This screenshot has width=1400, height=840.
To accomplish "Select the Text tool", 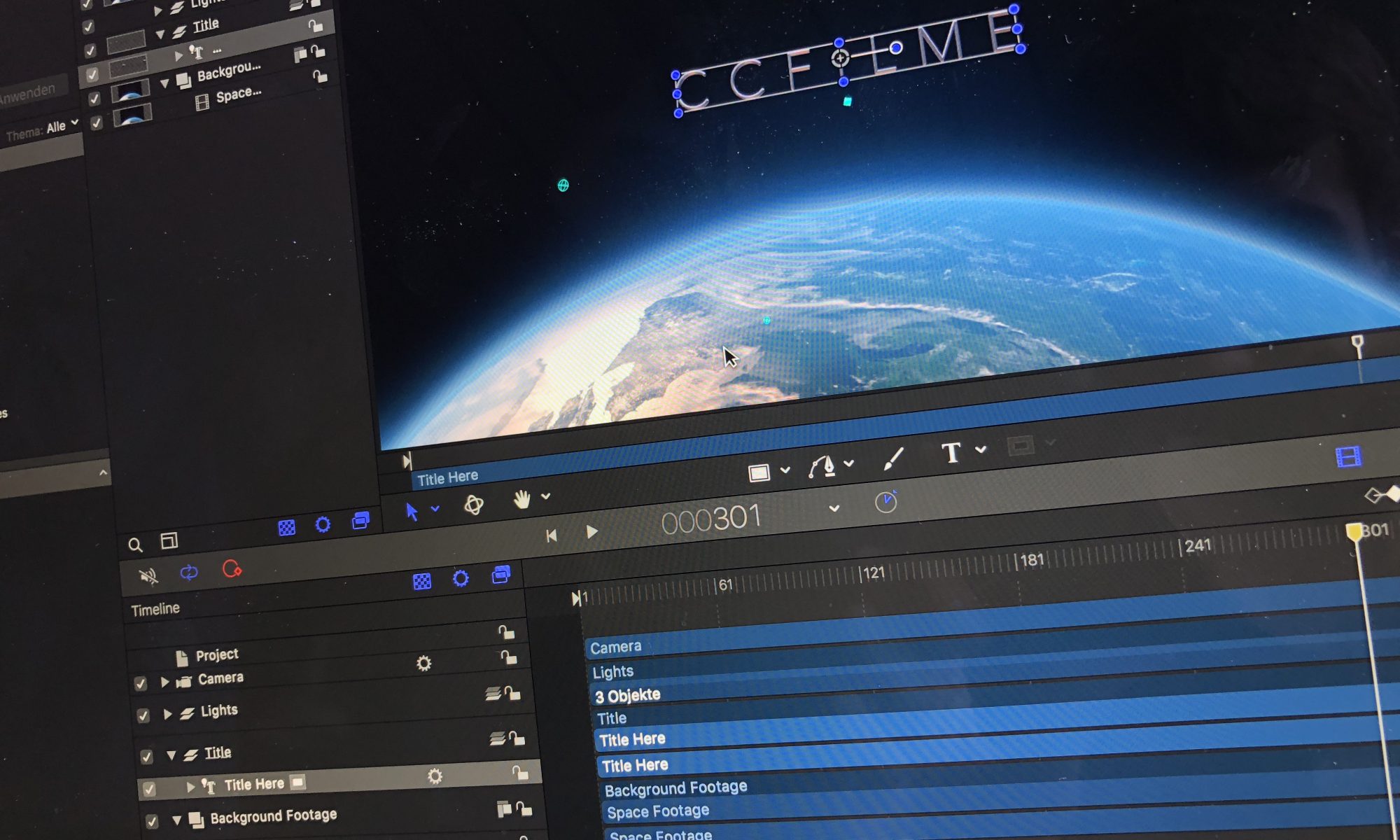I will click(x=951, y=453).
